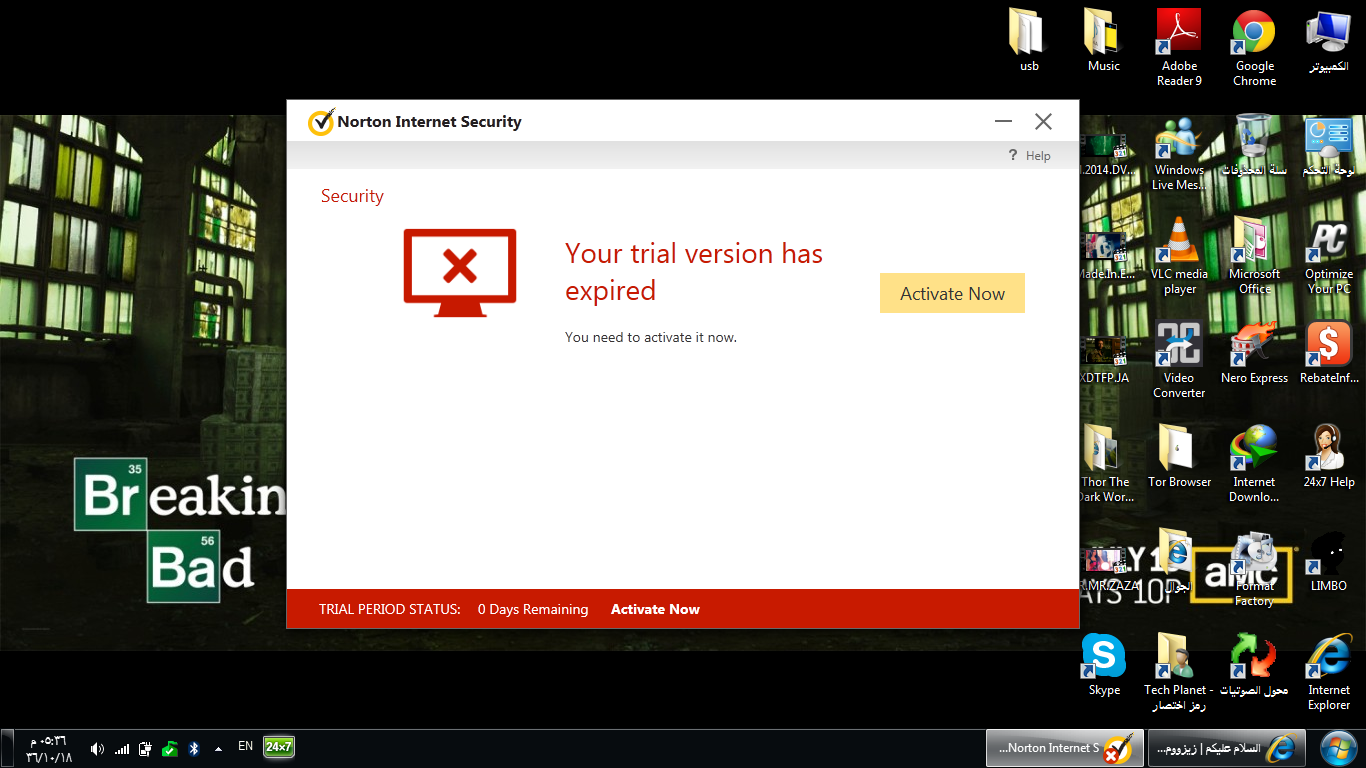Select the RebateInf... desktop icon
The height and width of the screenshot is (768, 1366).
pos(1329,354)
